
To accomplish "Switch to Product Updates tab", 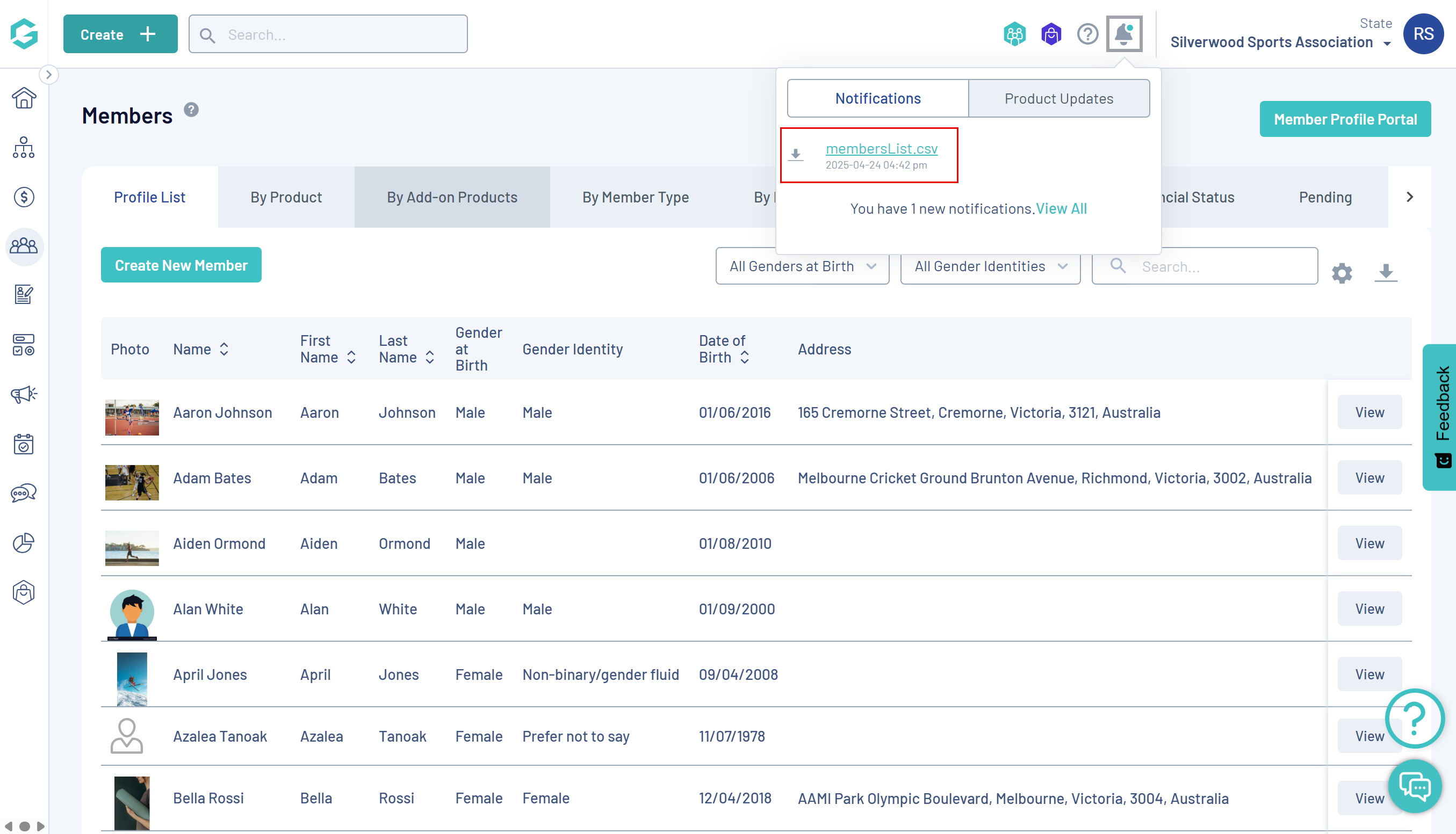I will [1058, 98].
